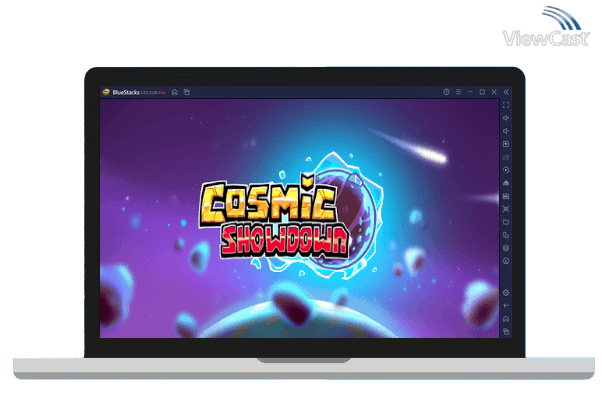602x414 pixels.
Task: Open the multi-instance manager icon
Action: click(506, 235)
